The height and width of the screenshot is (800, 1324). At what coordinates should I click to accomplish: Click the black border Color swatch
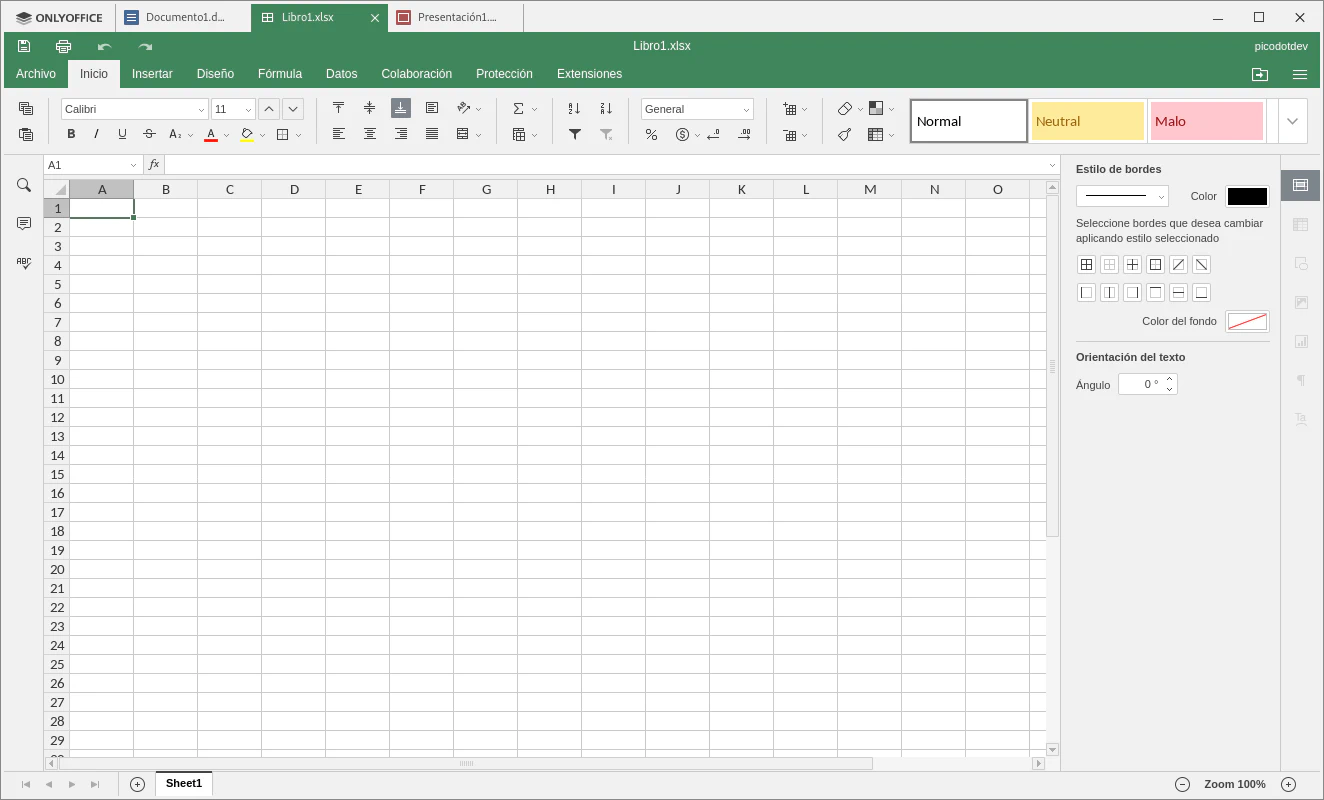pos(1247,196)
